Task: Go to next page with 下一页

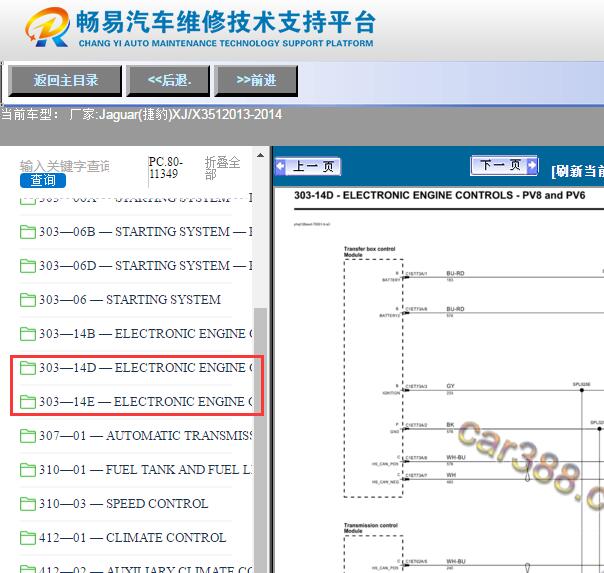Action: (x=504, y=166)
